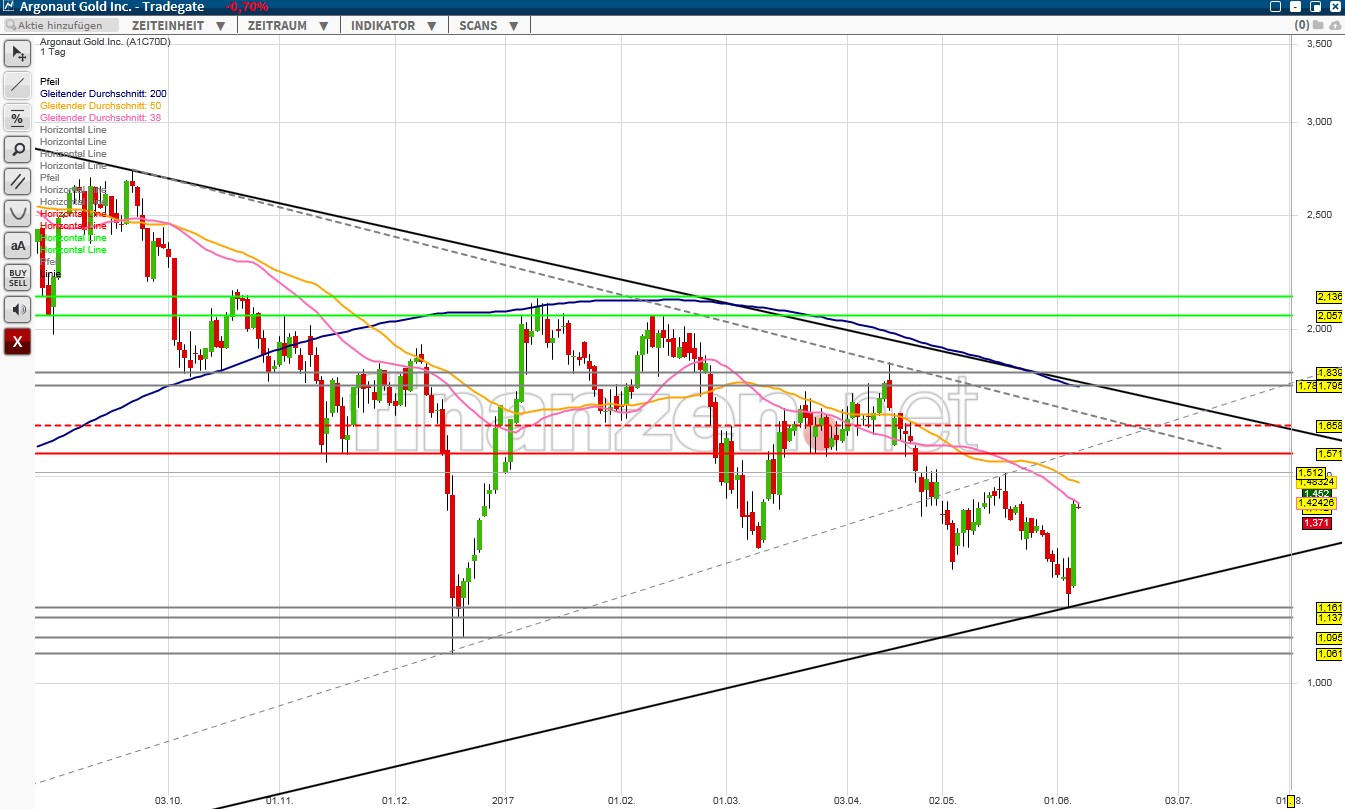Select Gleitender Durchschnitt: 200 legend entry
The width and height of the screenshot is (1345, 809).
[x=103, y=93]
